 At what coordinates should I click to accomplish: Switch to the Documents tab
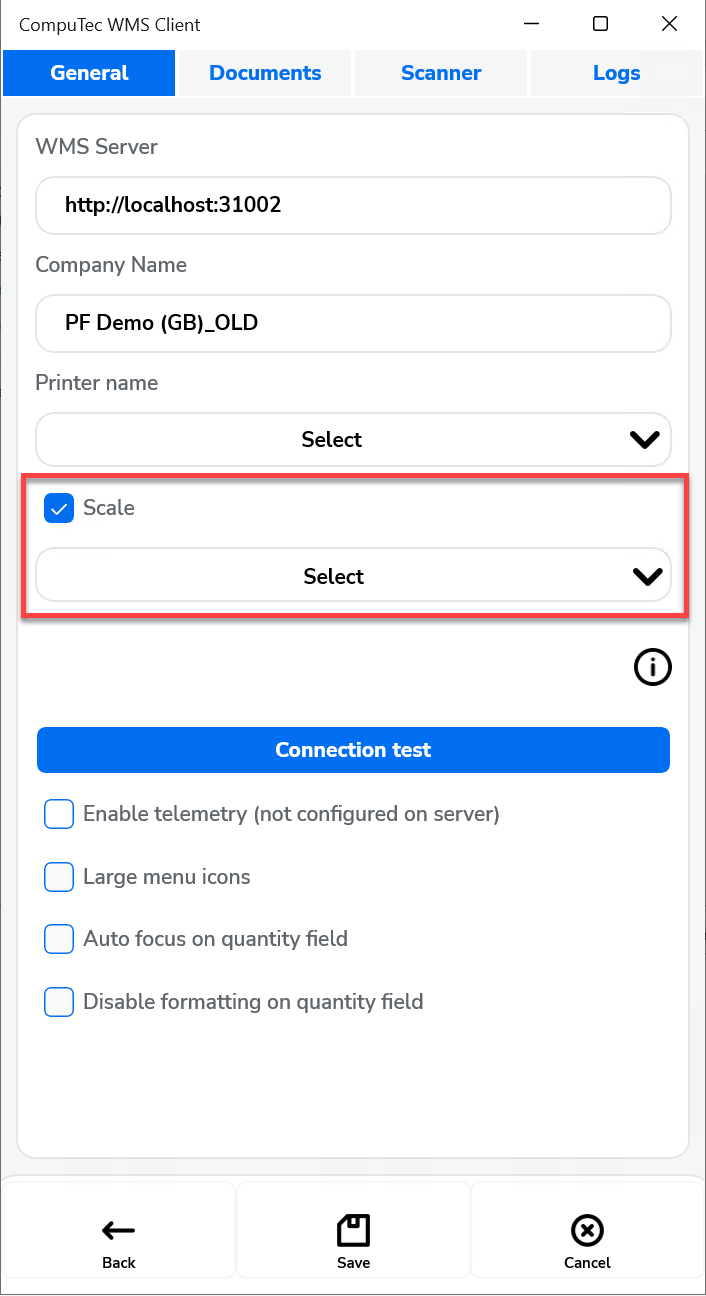pos(265,73)
